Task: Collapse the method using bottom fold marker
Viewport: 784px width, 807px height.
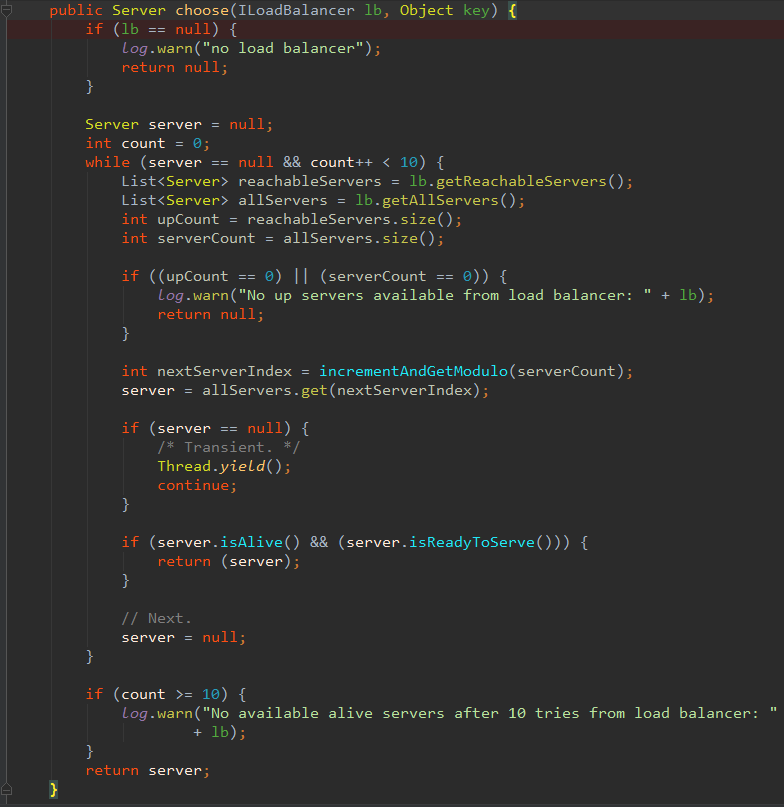Action: coord(6,790)
